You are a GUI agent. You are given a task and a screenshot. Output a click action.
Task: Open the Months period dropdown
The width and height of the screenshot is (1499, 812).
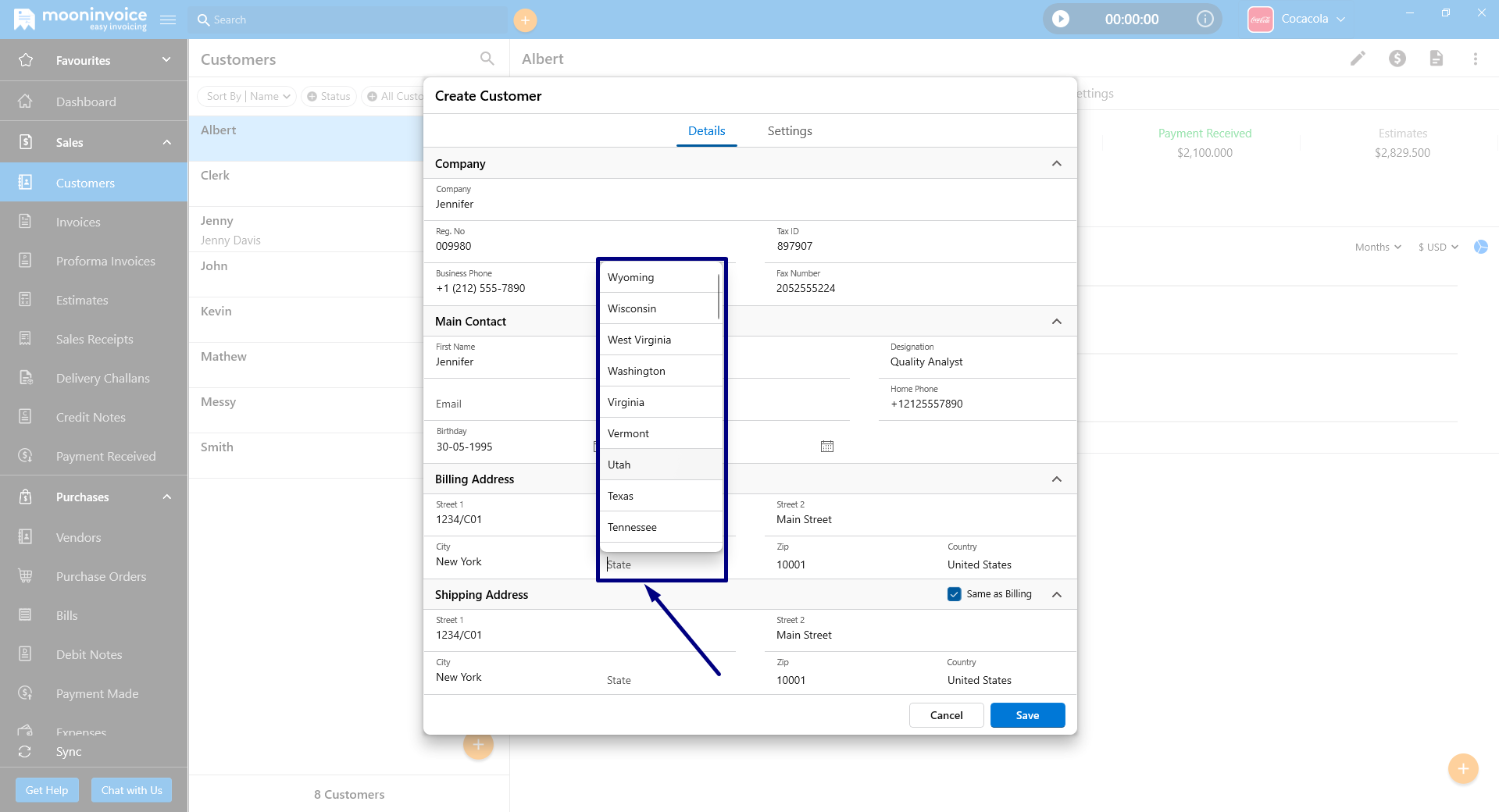(1378, 247)
